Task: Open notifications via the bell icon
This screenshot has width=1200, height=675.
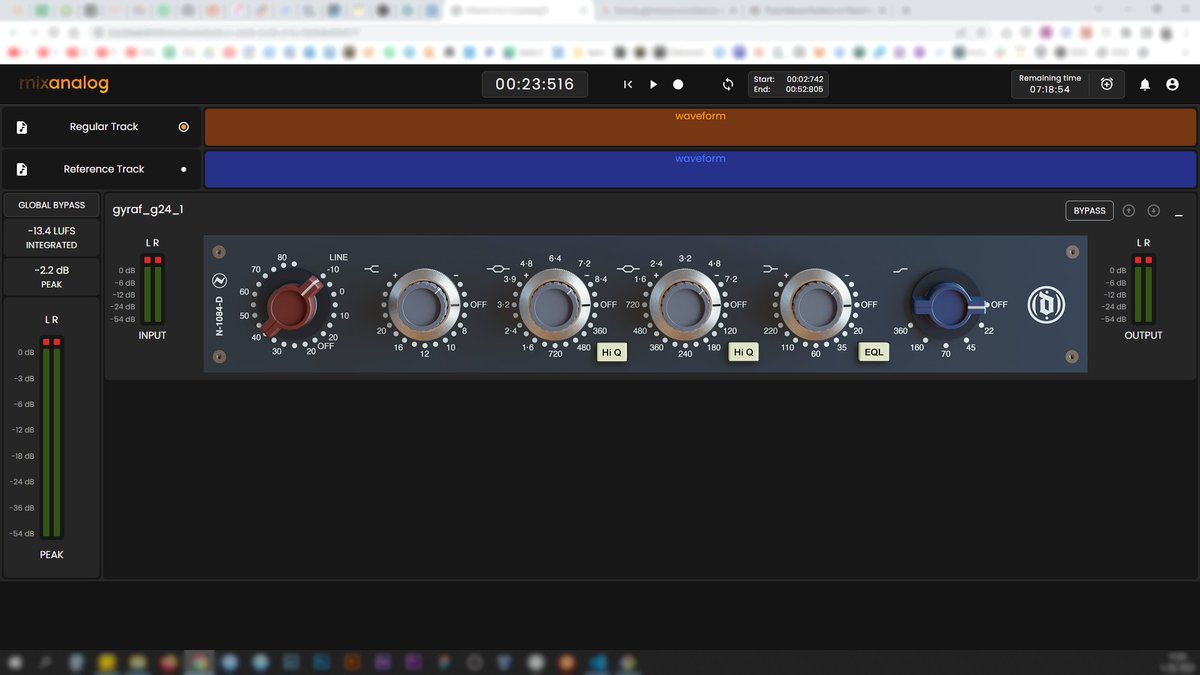Action: [x=1144, y=84]
